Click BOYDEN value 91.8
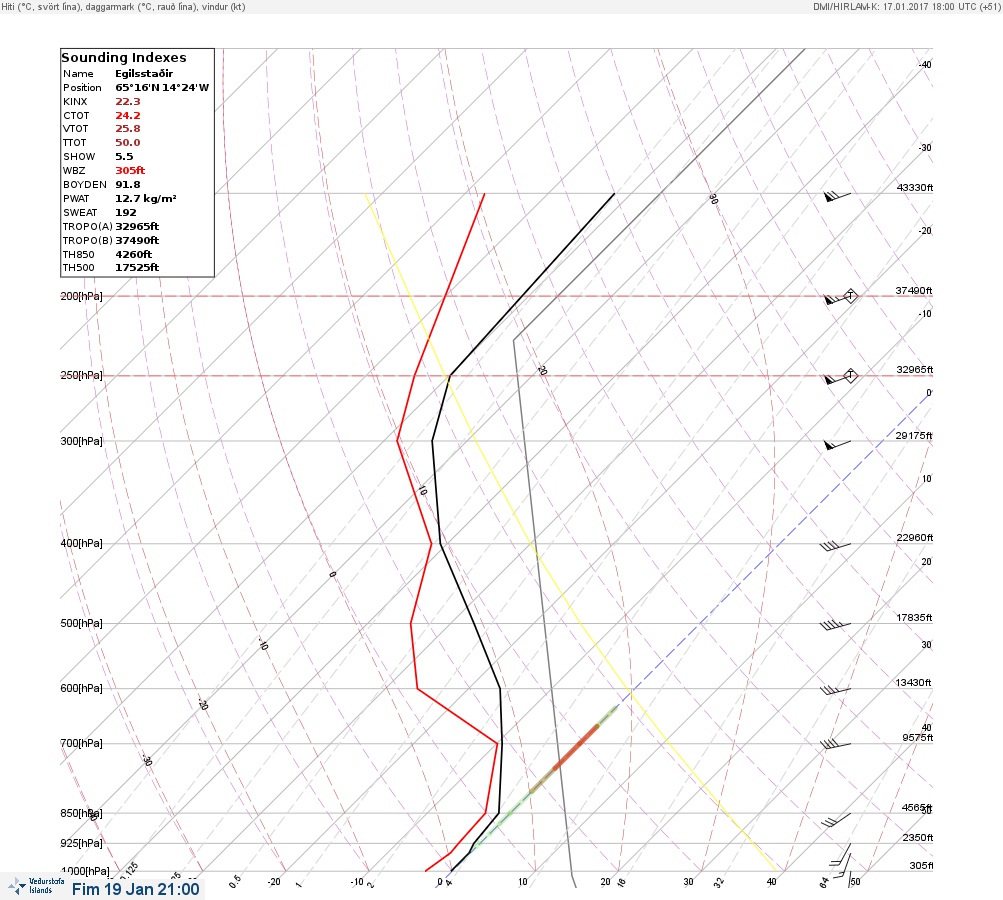Viewport: 1003px width, 900px height. click(x=128, y=185)
